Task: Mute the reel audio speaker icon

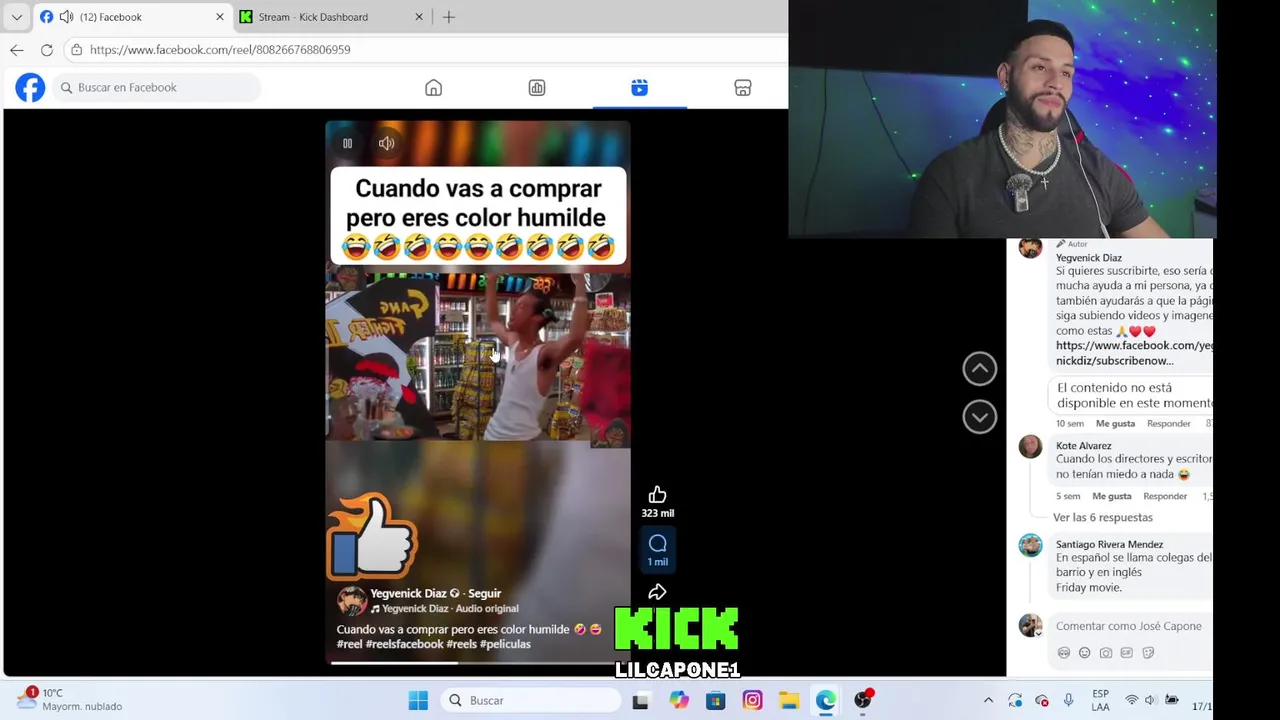Action: pos(386,143)
